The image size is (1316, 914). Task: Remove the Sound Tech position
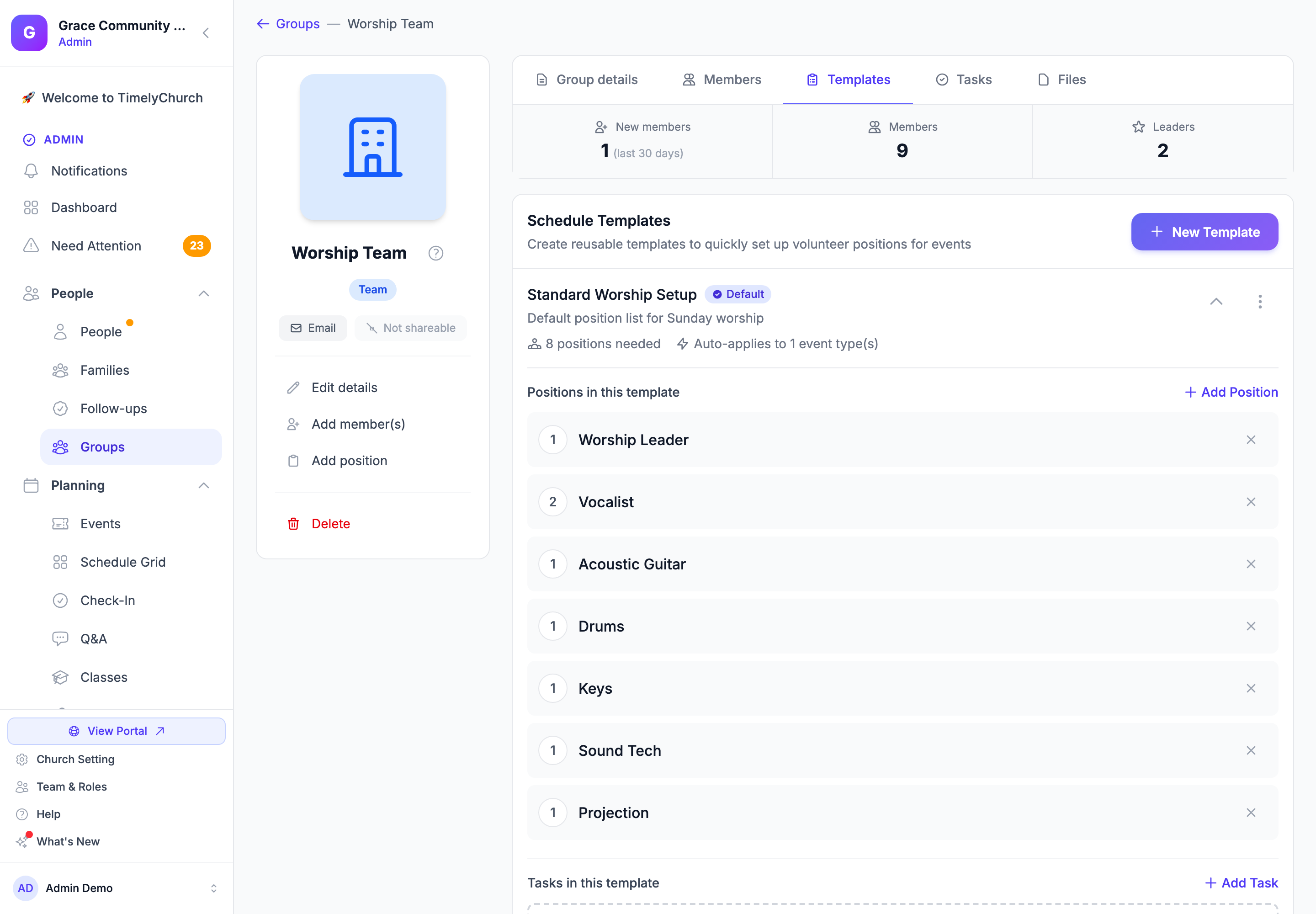pos(1251,751)
